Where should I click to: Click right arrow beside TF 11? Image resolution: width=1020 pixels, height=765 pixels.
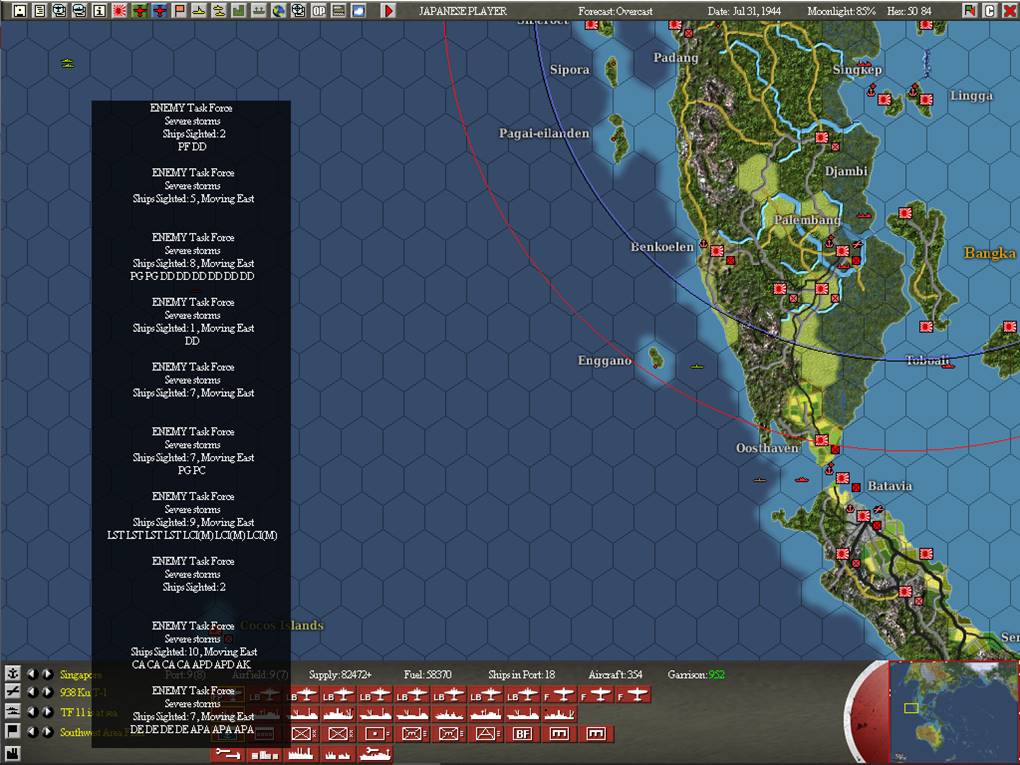(x=47, y=712)
